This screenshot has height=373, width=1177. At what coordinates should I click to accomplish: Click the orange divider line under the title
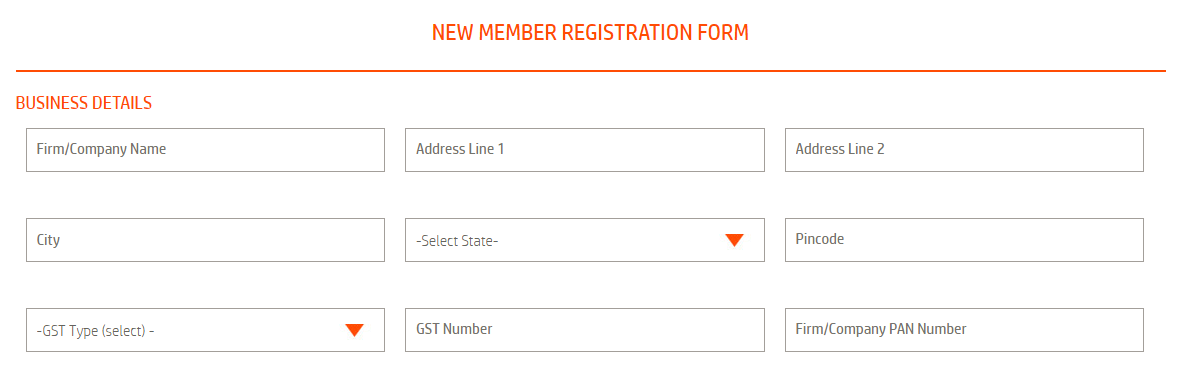pos(590,71)
